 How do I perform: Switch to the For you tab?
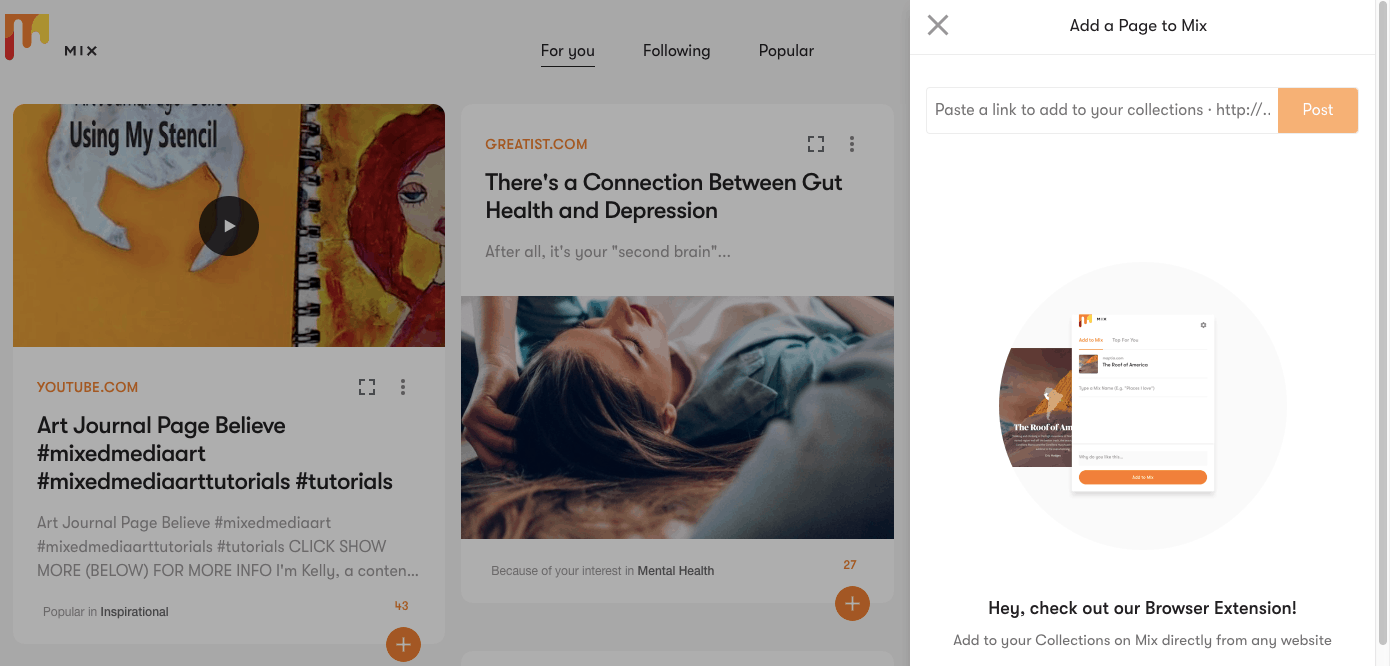click(568, 51)
